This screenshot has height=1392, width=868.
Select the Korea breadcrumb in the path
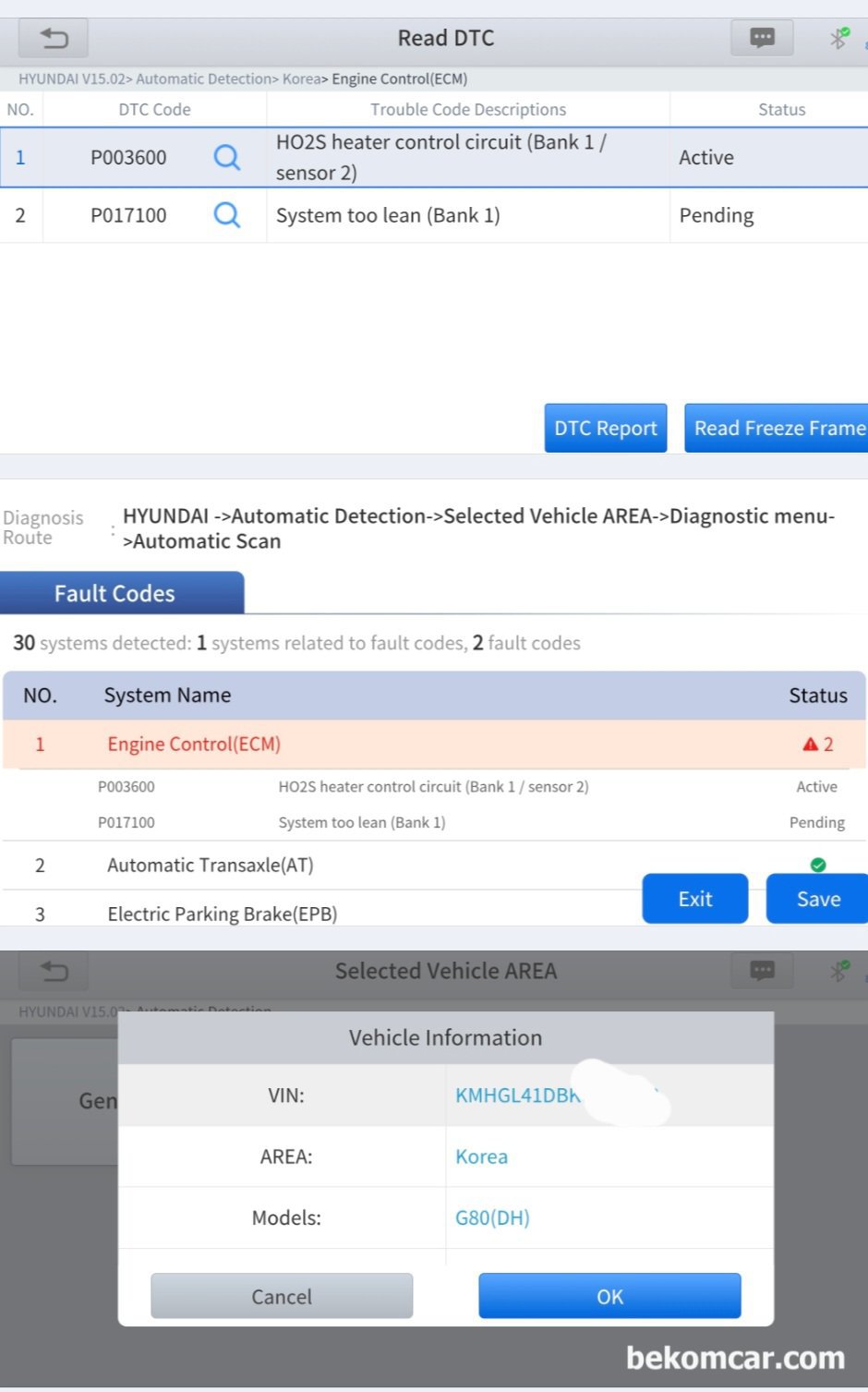point(301,79)
